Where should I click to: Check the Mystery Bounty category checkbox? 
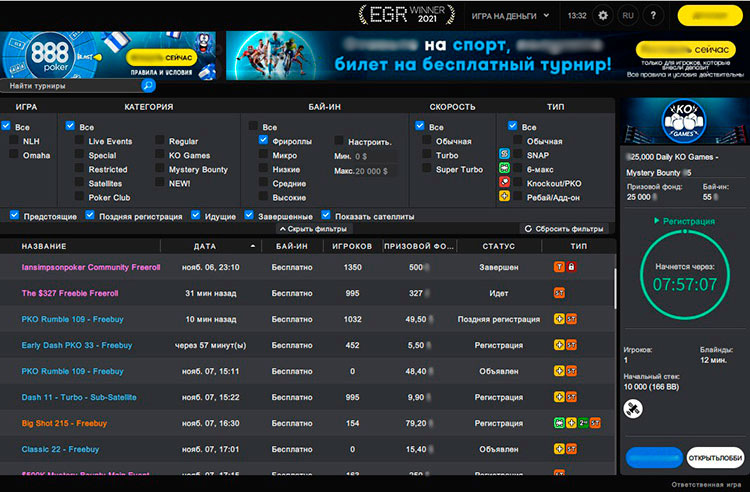(160, 168)
